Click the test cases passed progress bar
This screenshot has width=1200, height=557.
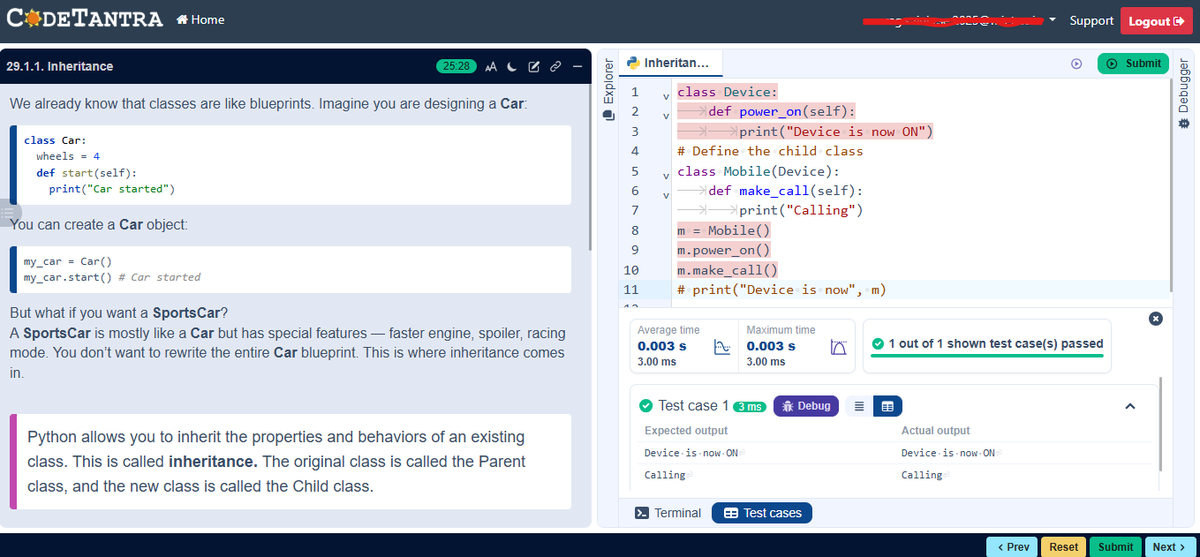[987, 354]
